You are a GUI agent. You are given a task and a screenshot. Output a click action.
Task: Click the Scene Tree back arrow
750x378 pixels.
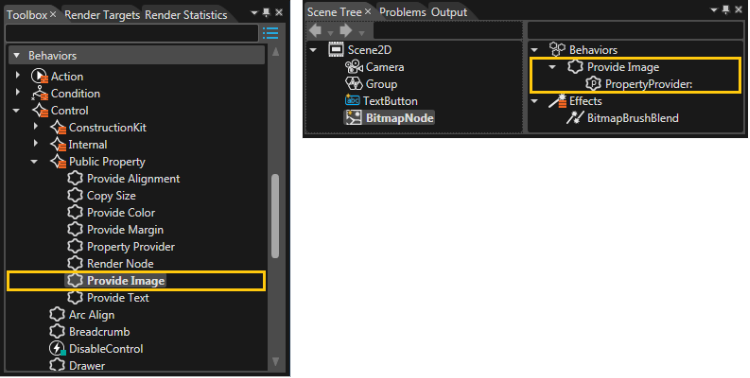point(315,31)
